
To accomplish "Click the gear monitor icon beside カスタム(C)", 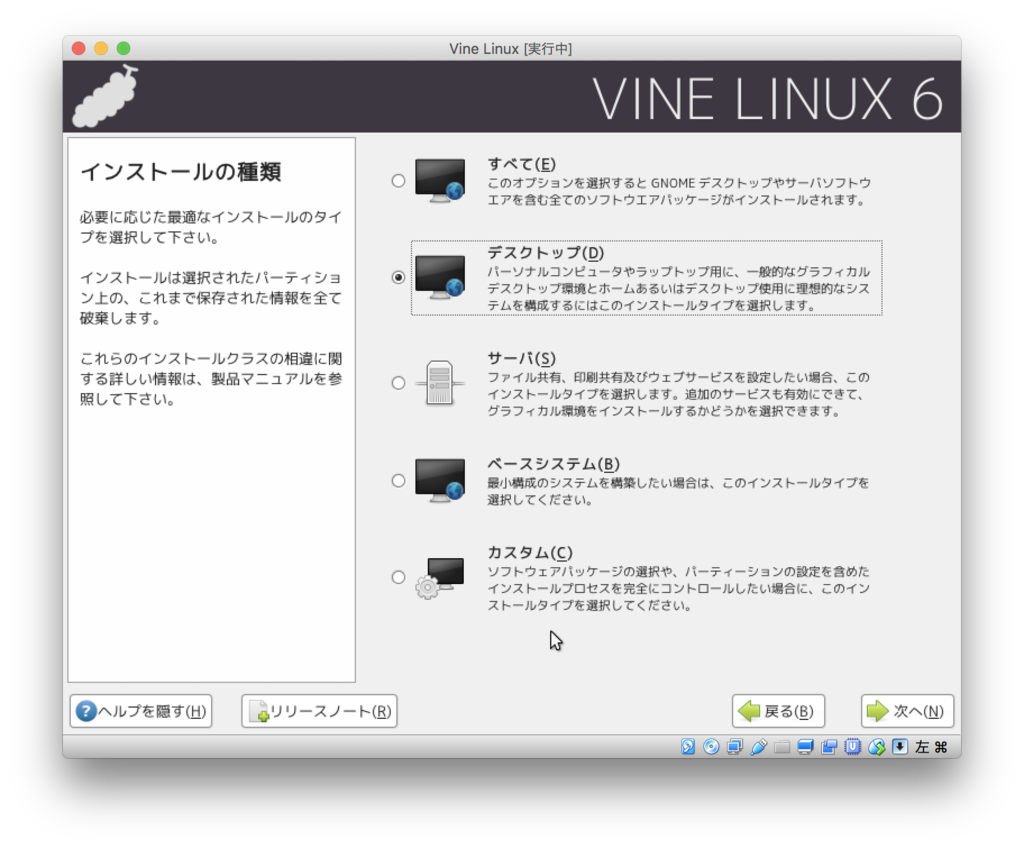I will coord(440,578).
